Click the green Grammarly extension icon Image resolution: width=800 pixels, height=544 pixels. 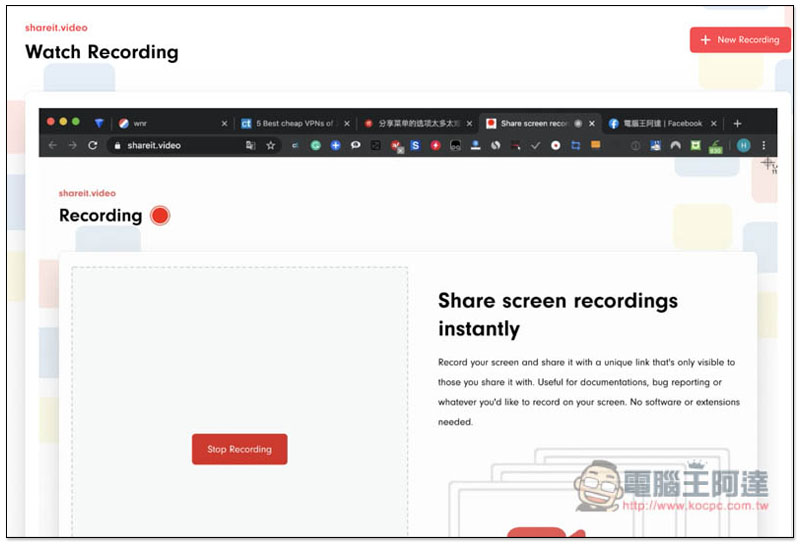(316, 145)
